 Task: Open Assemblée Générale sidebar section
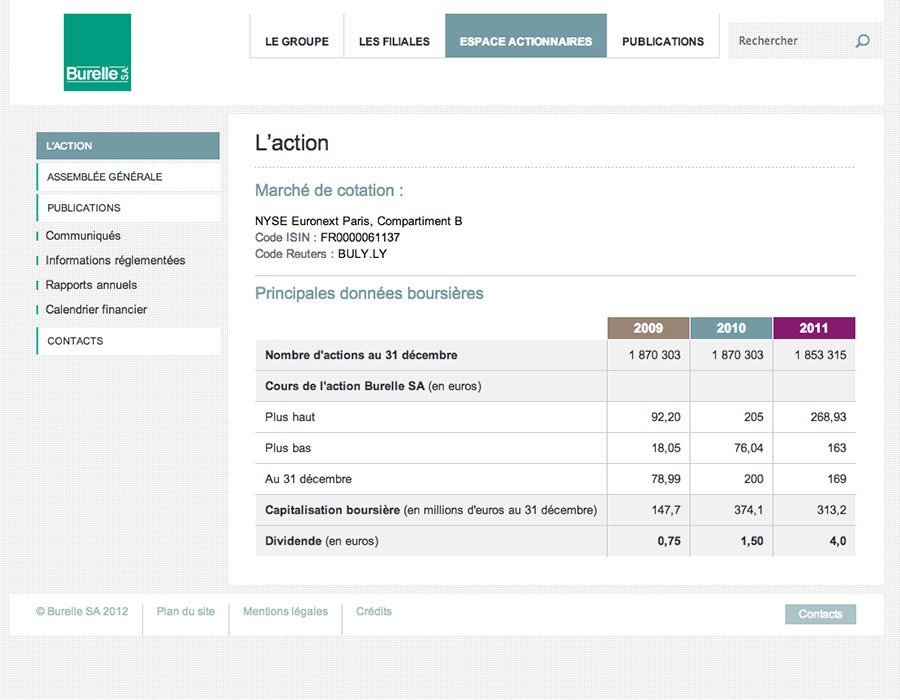pyautogui.click(x=128, y=177)
